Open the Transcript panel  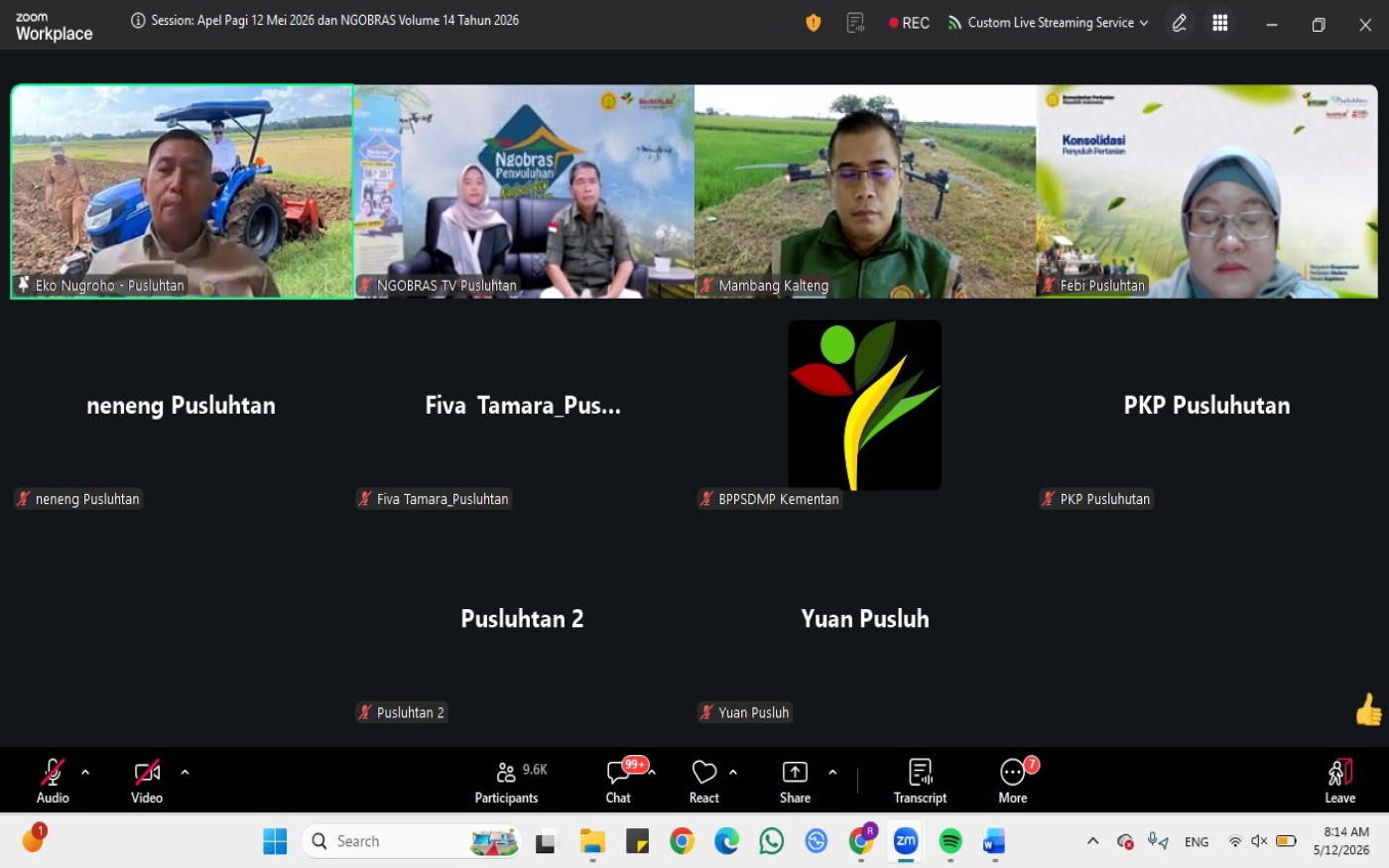920,781
